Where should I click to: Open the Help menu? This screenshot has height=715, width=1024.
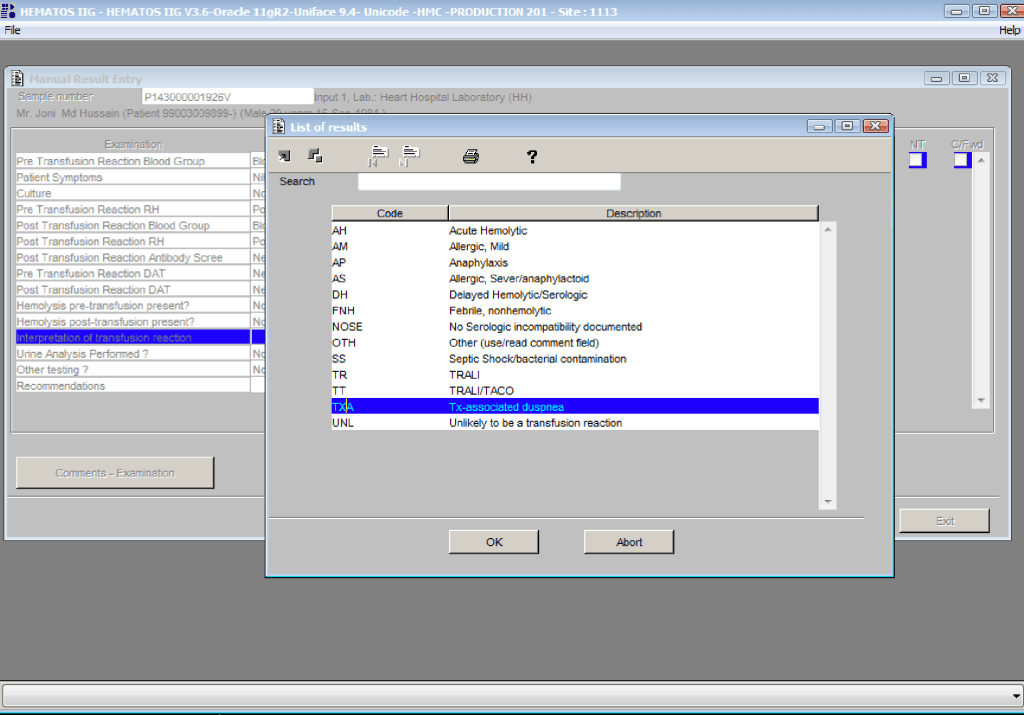(1009, 30)
